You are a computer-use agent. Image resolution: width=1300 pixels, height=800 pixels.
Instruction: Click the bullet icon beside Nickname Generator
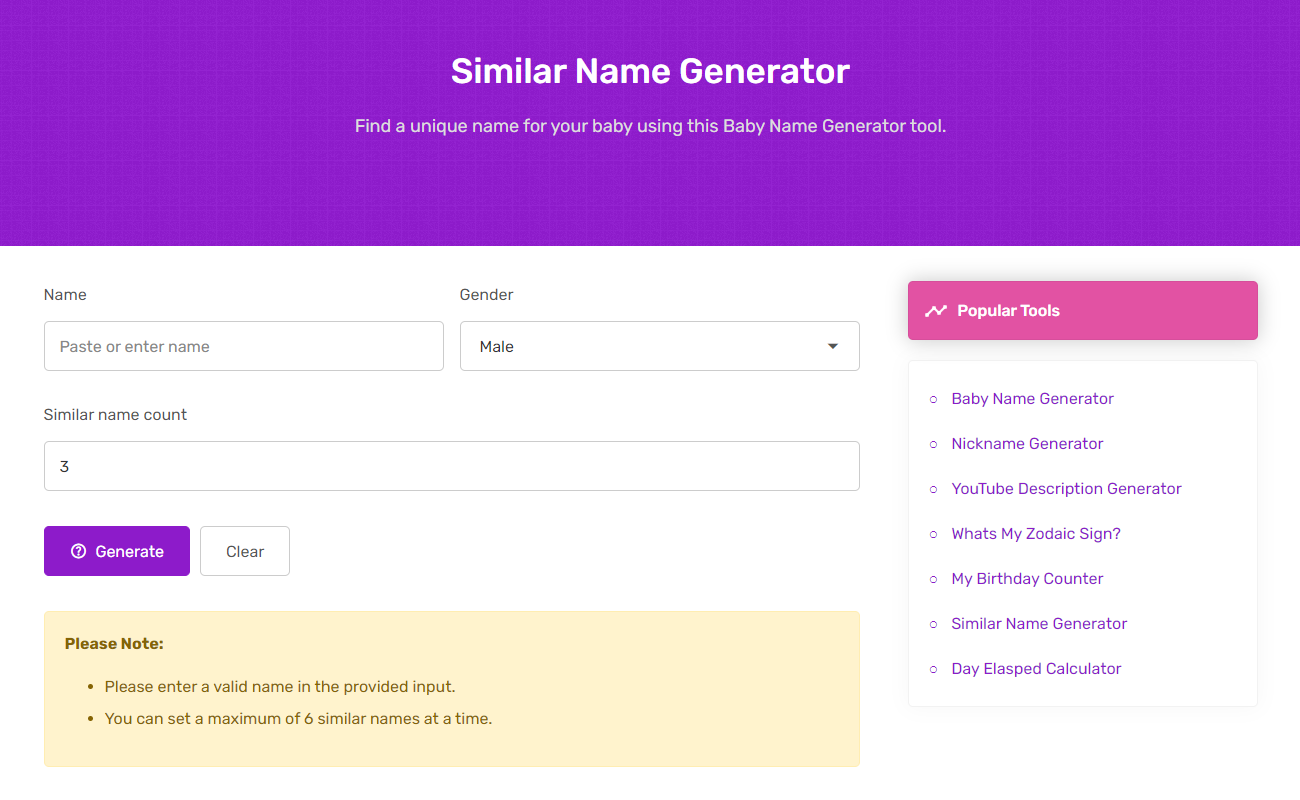pyautogui.click(x=933, y=443)
